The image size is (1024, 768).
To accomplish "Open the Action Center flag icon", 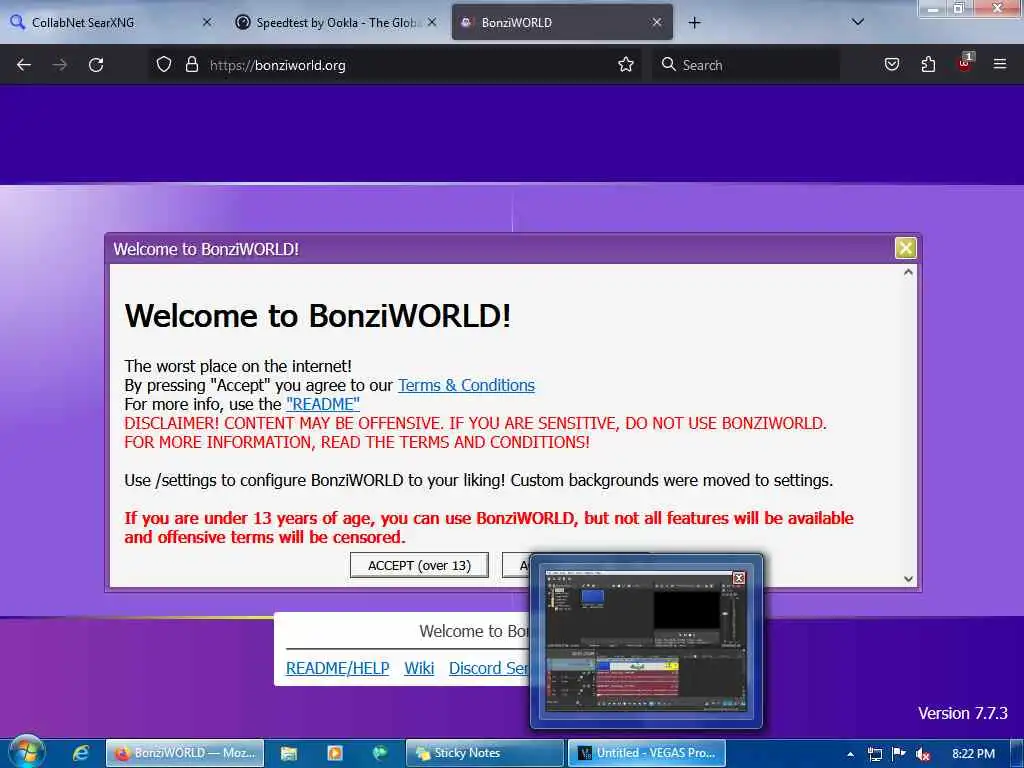I will [899, 754].
